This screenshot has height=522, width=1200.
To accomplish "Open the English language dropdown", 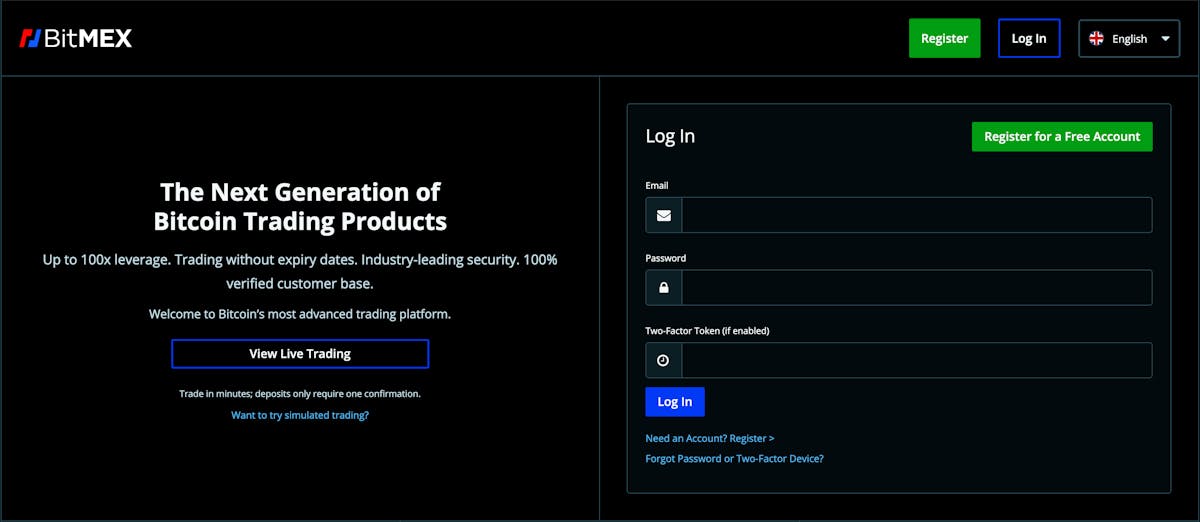I will pos(1129,38).
